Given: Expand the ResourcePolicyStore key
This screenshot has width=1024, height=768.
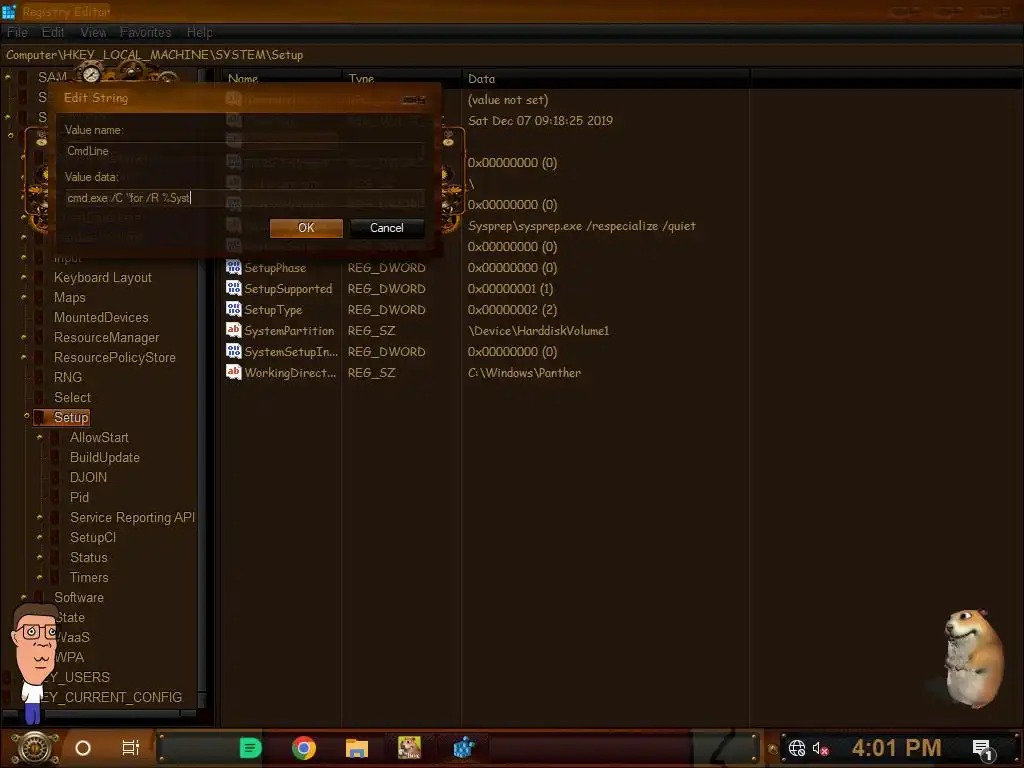Looking at the screenshot, I should [24, 357].
